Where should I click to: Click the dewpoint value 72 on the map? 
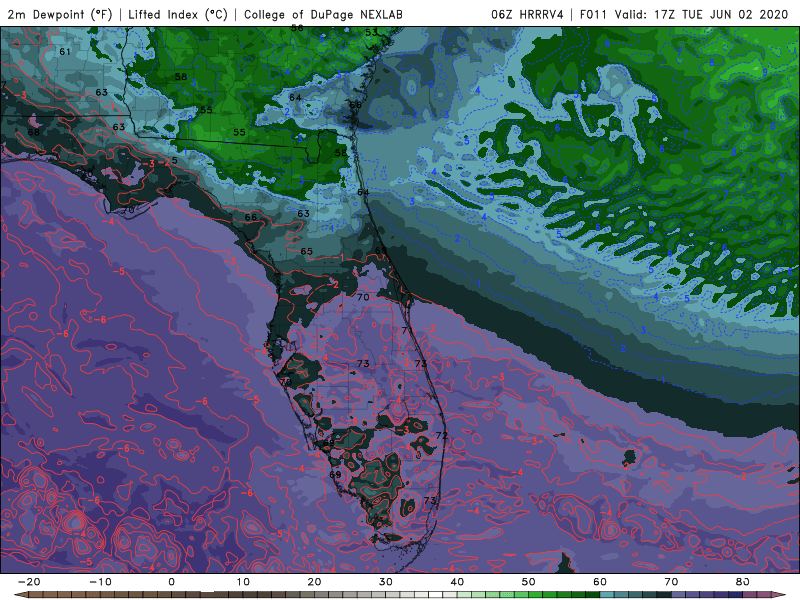[x=442, y=435]
